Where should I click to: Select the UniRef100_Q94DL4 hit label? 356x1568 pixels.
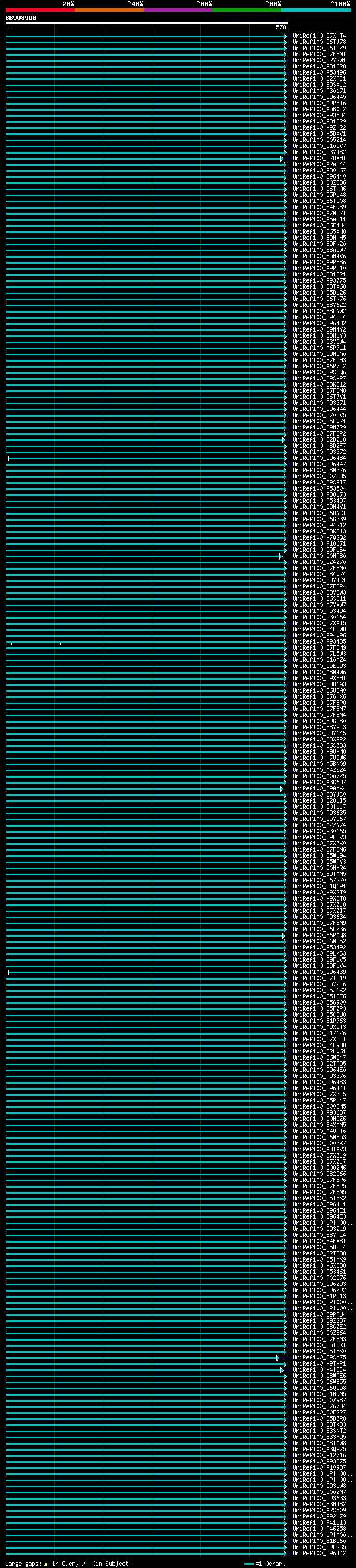tap(319, 317)
